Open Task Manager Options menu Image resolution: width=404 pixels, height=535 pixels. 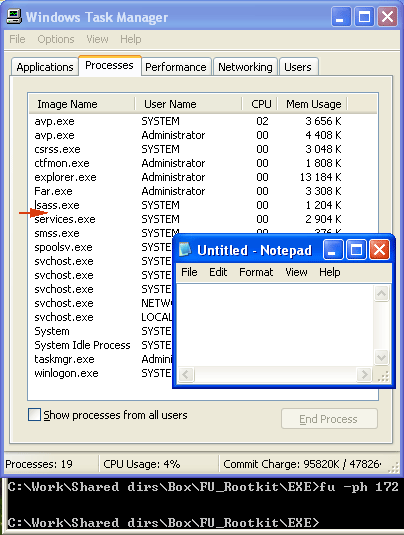[x=56, y=39]
